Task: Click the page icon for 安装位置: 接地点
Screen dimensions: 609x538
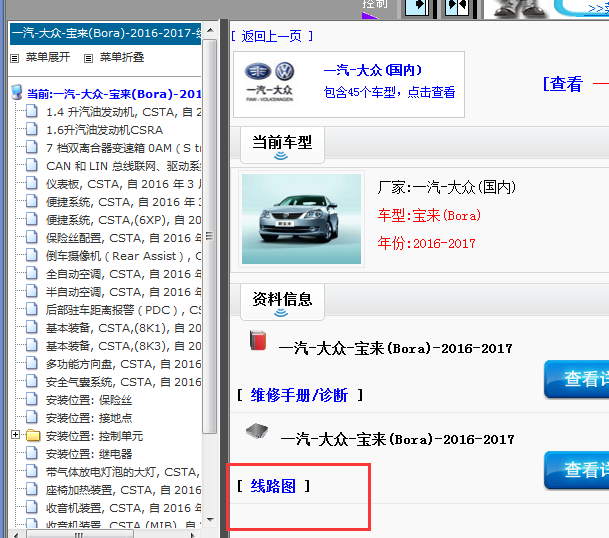Action: (32, 418)
